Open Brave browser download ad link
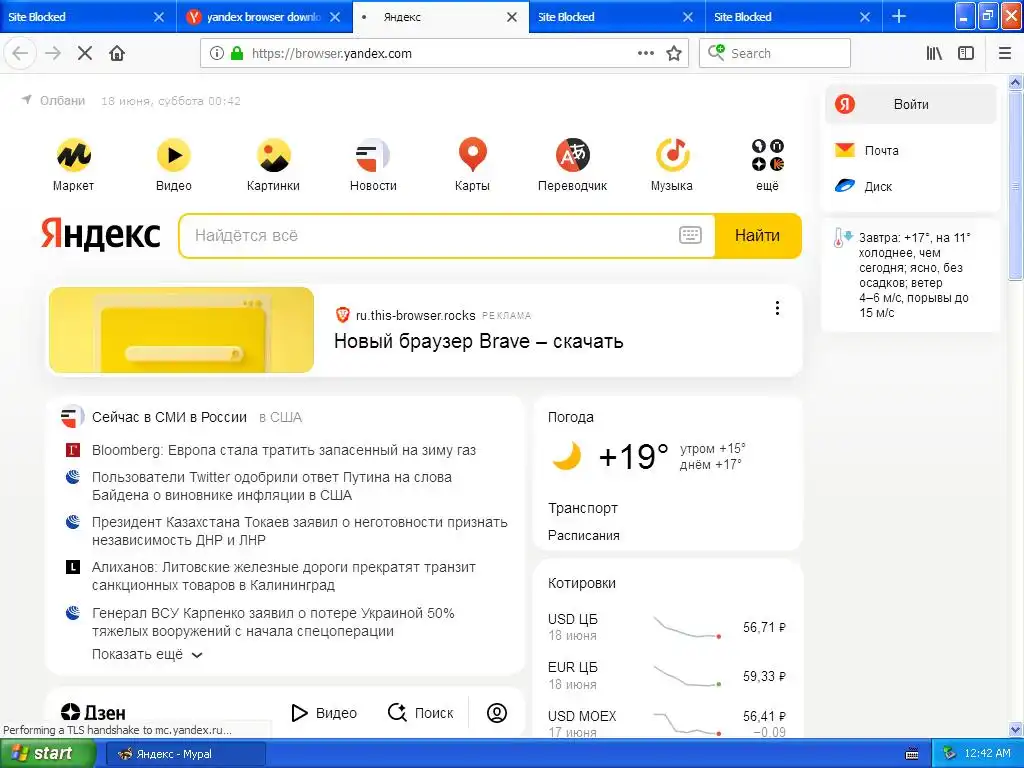Viewport: 1024px width, 768px height. (x=479, y=341)
